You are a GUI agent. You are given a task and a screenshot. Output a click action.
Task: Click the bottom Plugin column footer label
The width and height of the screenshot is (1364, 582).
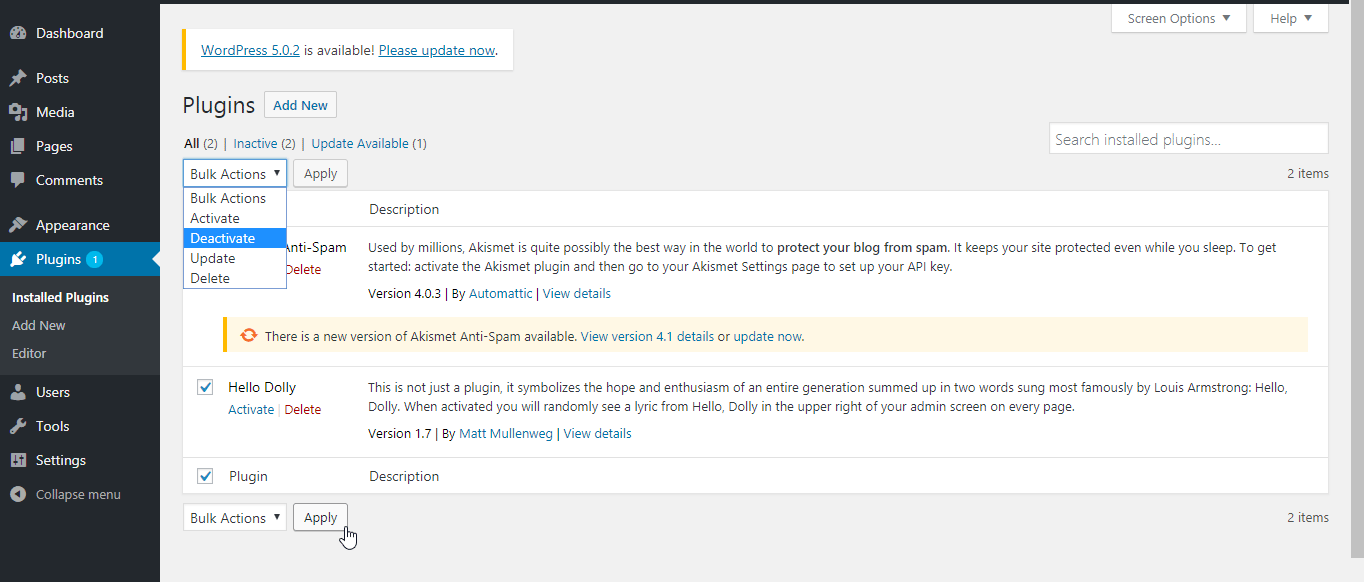(x=248, y=476)
